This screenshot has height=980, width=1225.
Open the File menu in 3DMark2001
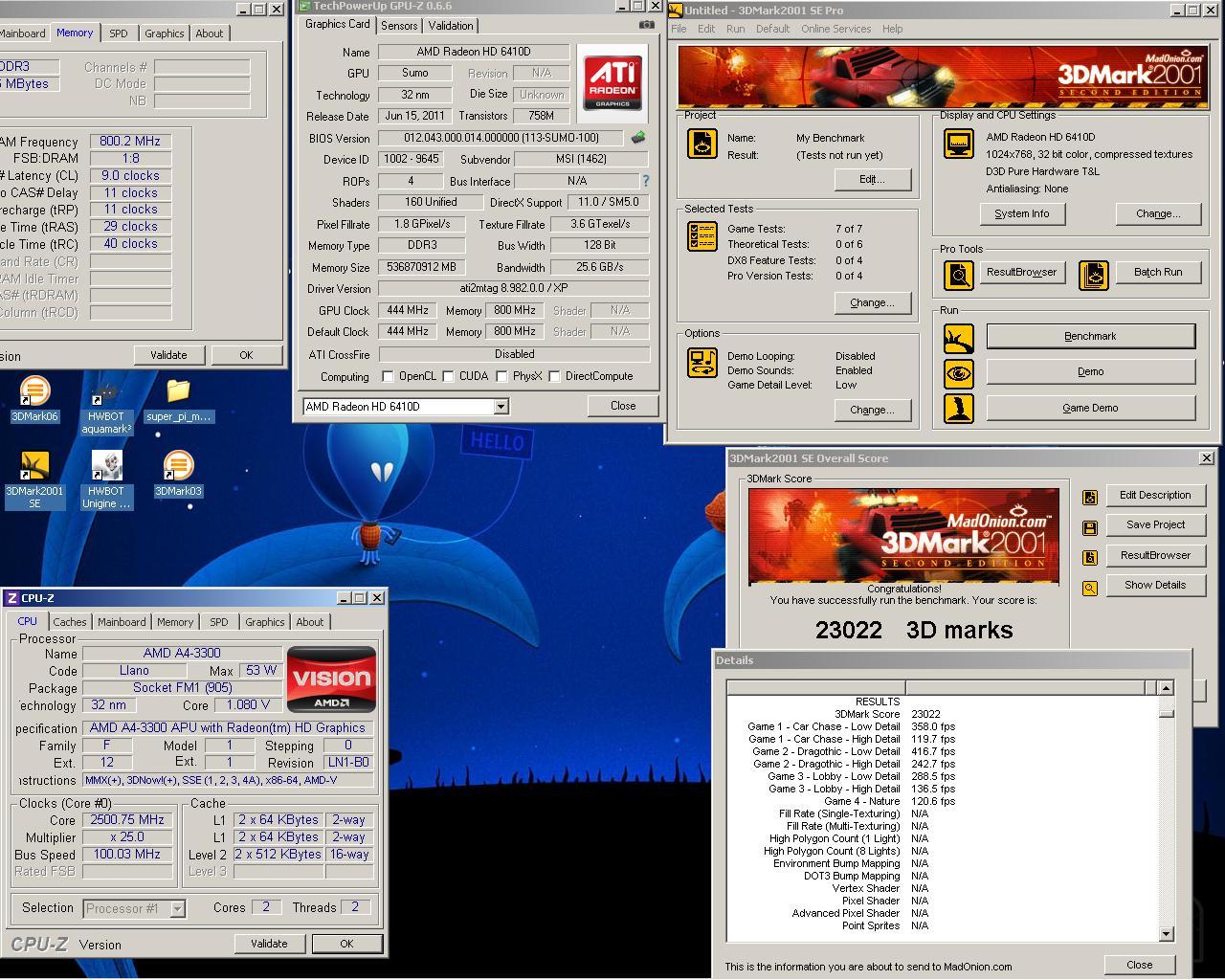point(679,29)
